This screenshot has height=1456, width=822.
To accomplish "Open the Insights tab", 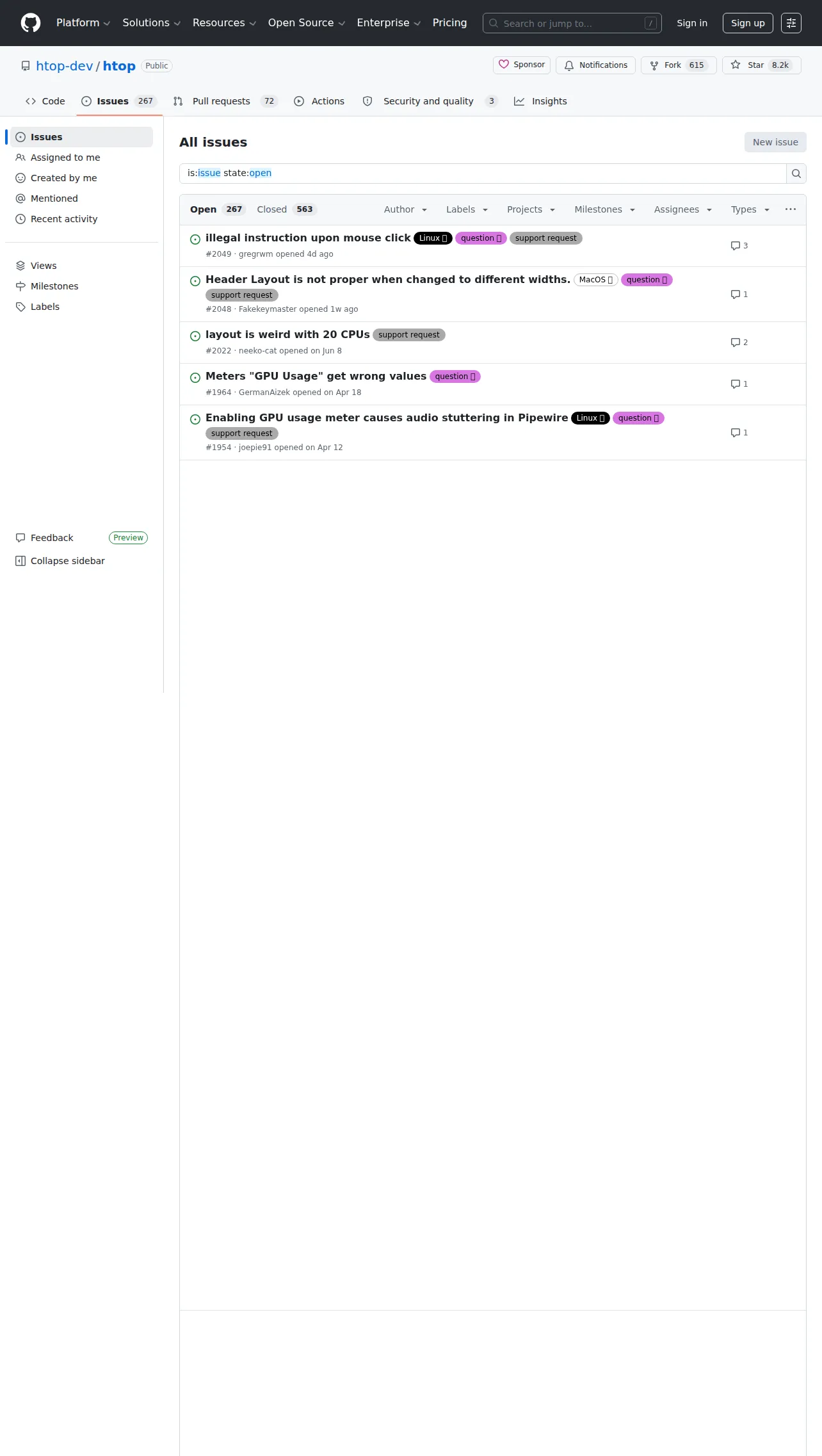I will pos(540,101).
